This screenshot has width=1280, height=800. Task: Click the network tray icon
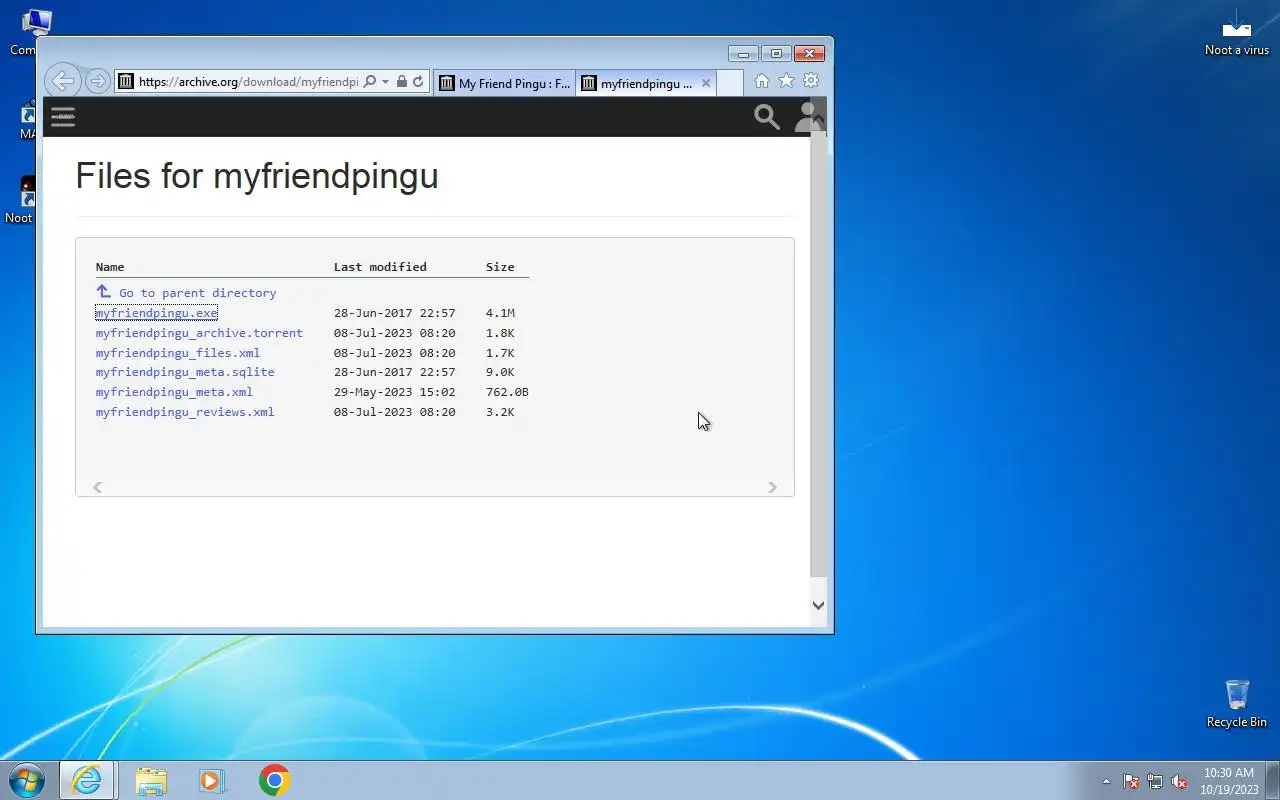(1155, 781)
